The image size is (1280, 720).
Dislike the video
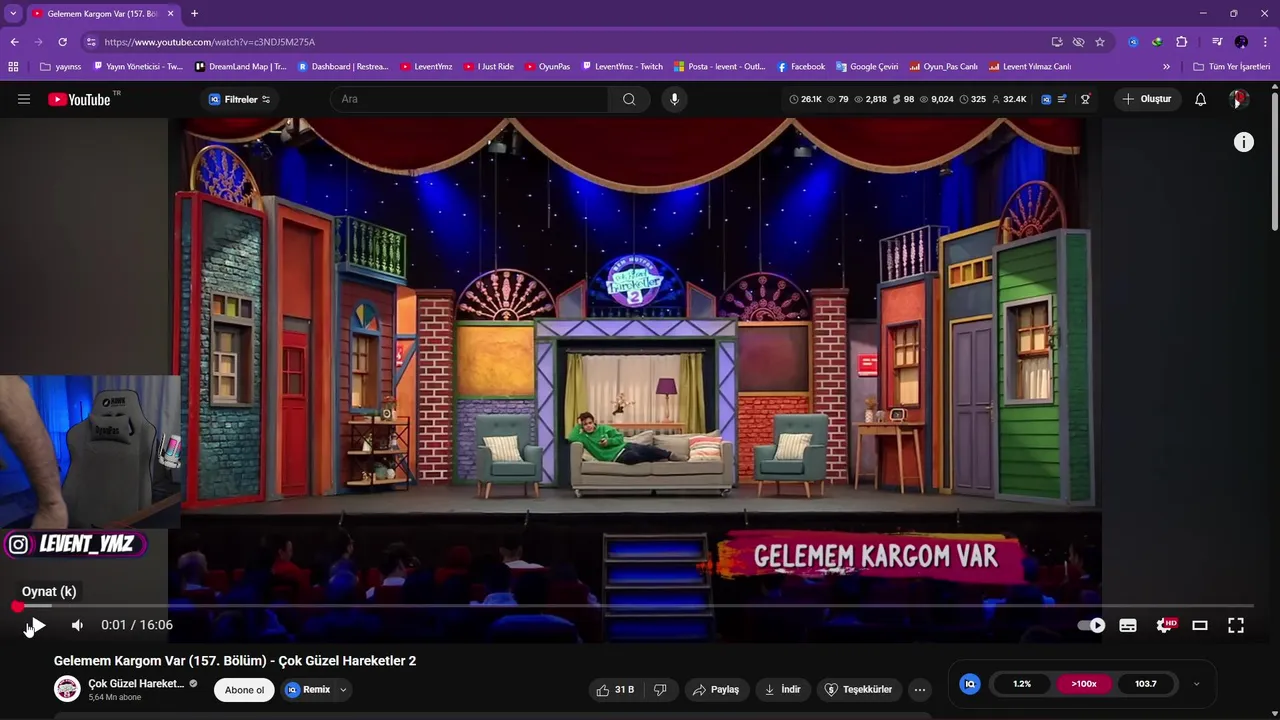660,690
